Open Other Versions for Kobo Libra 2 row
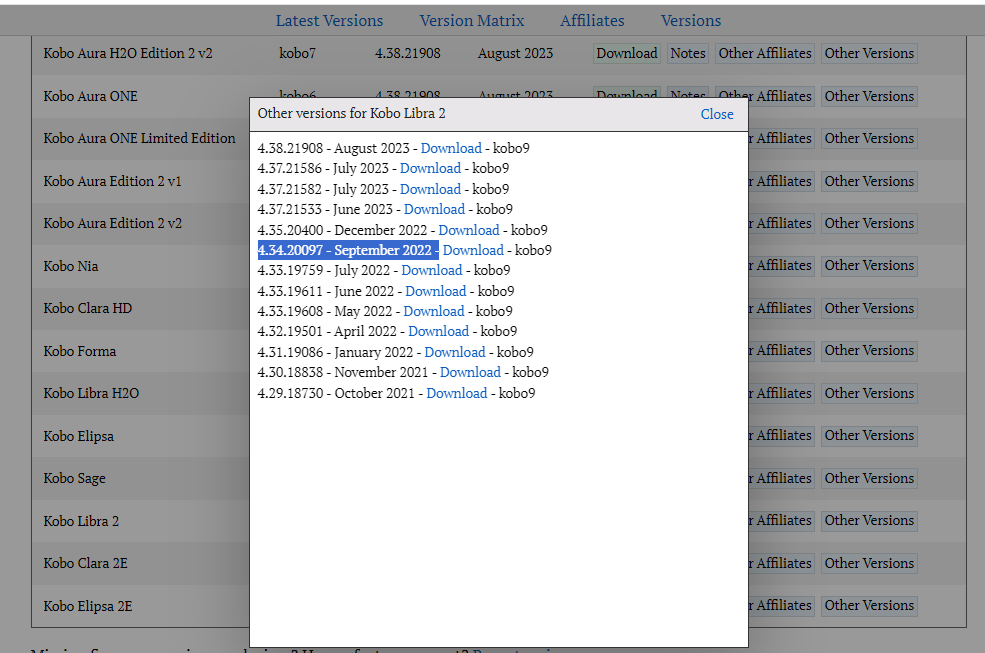This screenshot has width=985, height=653. (869, 520)
